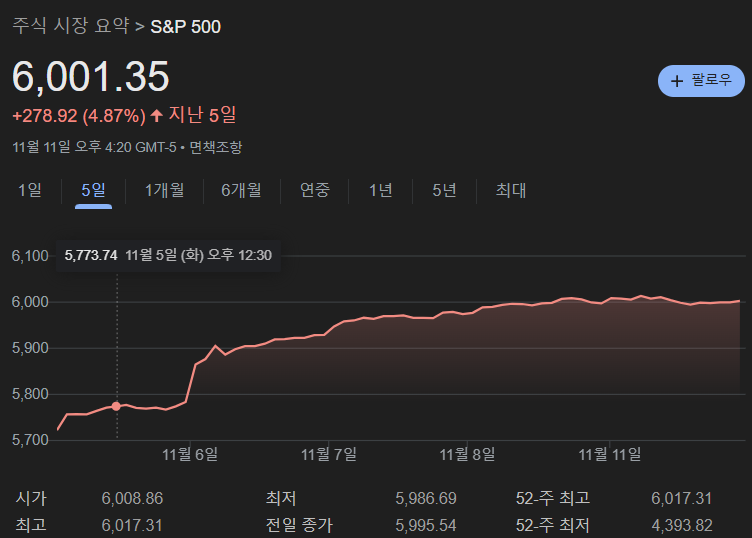Click the pink data point marker on the chart
This screenshot has width=752, height=538.
click(117, 406)
